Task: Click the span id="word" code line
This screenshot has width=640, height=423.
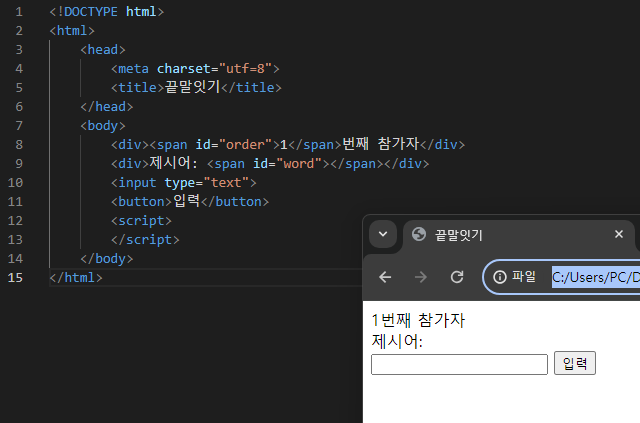Action: [x=270, y=163]
